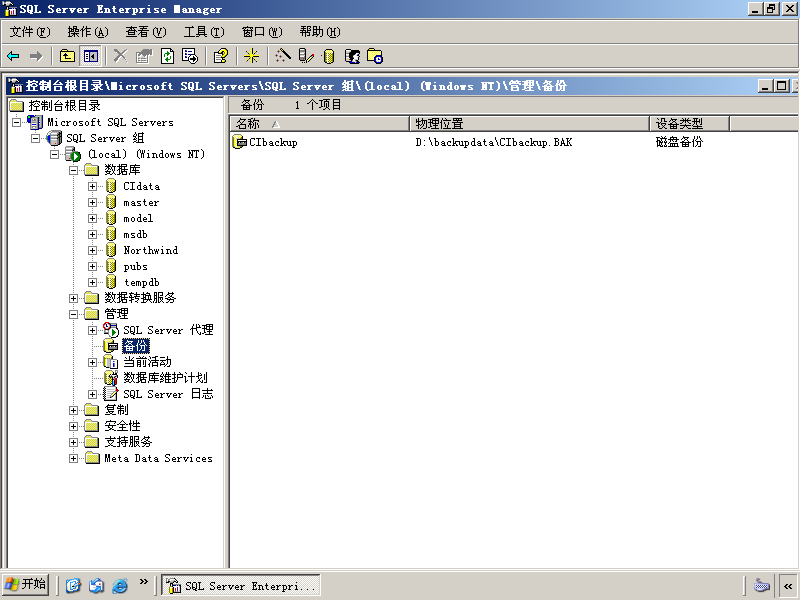Click the Properties toolbar icon
Screen dimensions: 800x600
pyautogui.click(x=144, y=56)
